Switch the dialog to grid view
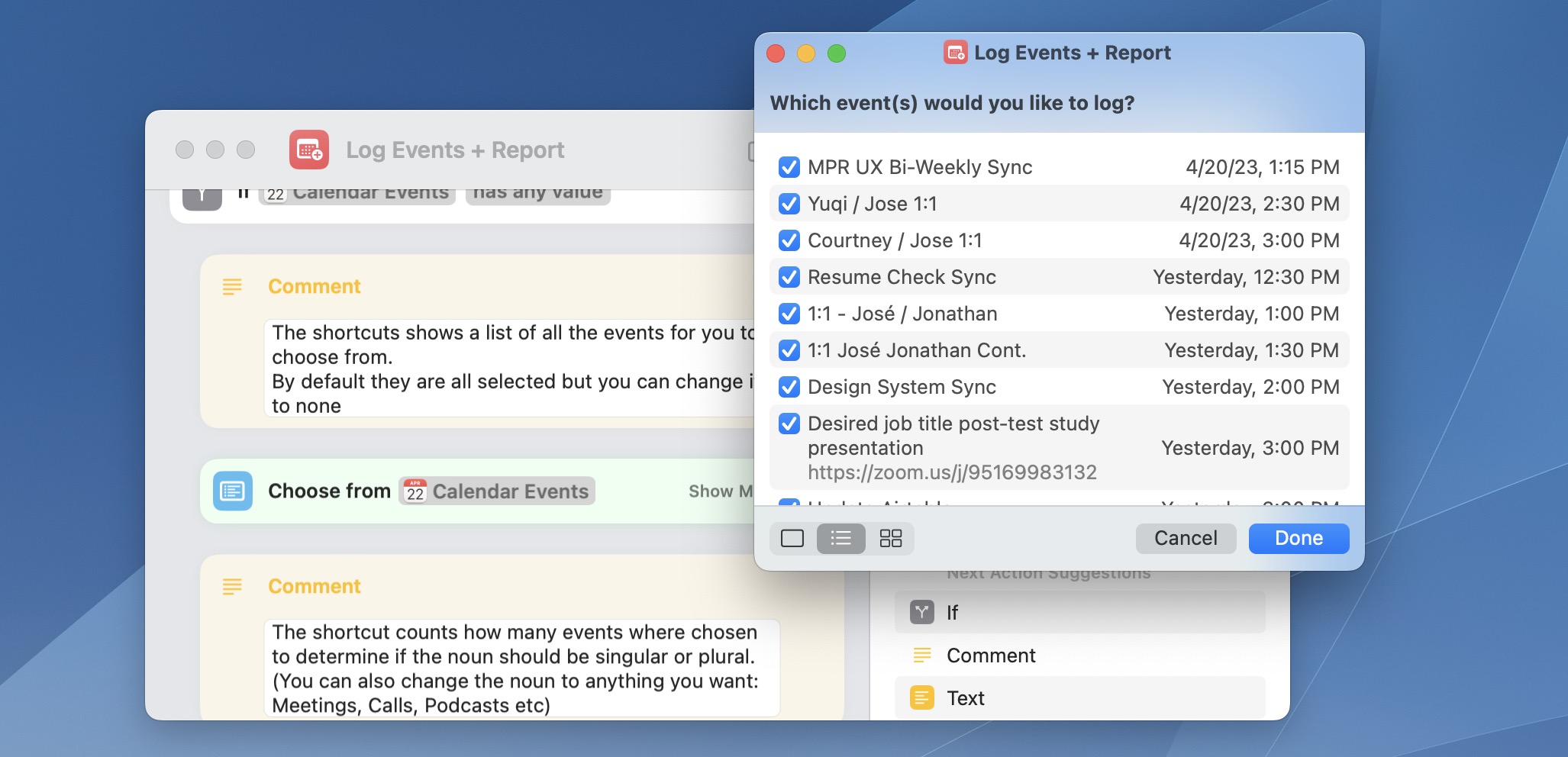The image size is (1568, 757). [x=890, y=539]
